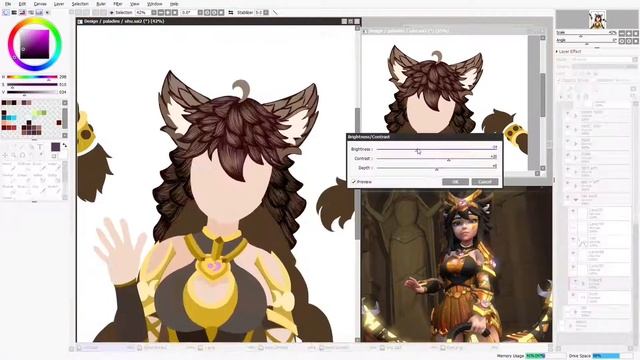The width and height of the screenshot is (640, 360).
Task: Click the Depth slider track
Action: (x=436, y=167)
